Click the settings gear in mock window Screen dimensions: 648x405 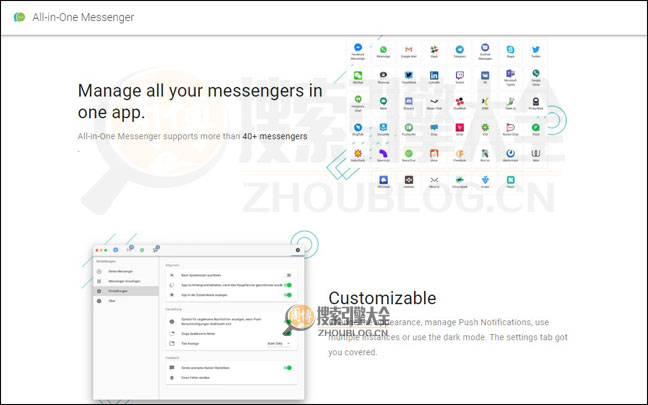(298, 250)
